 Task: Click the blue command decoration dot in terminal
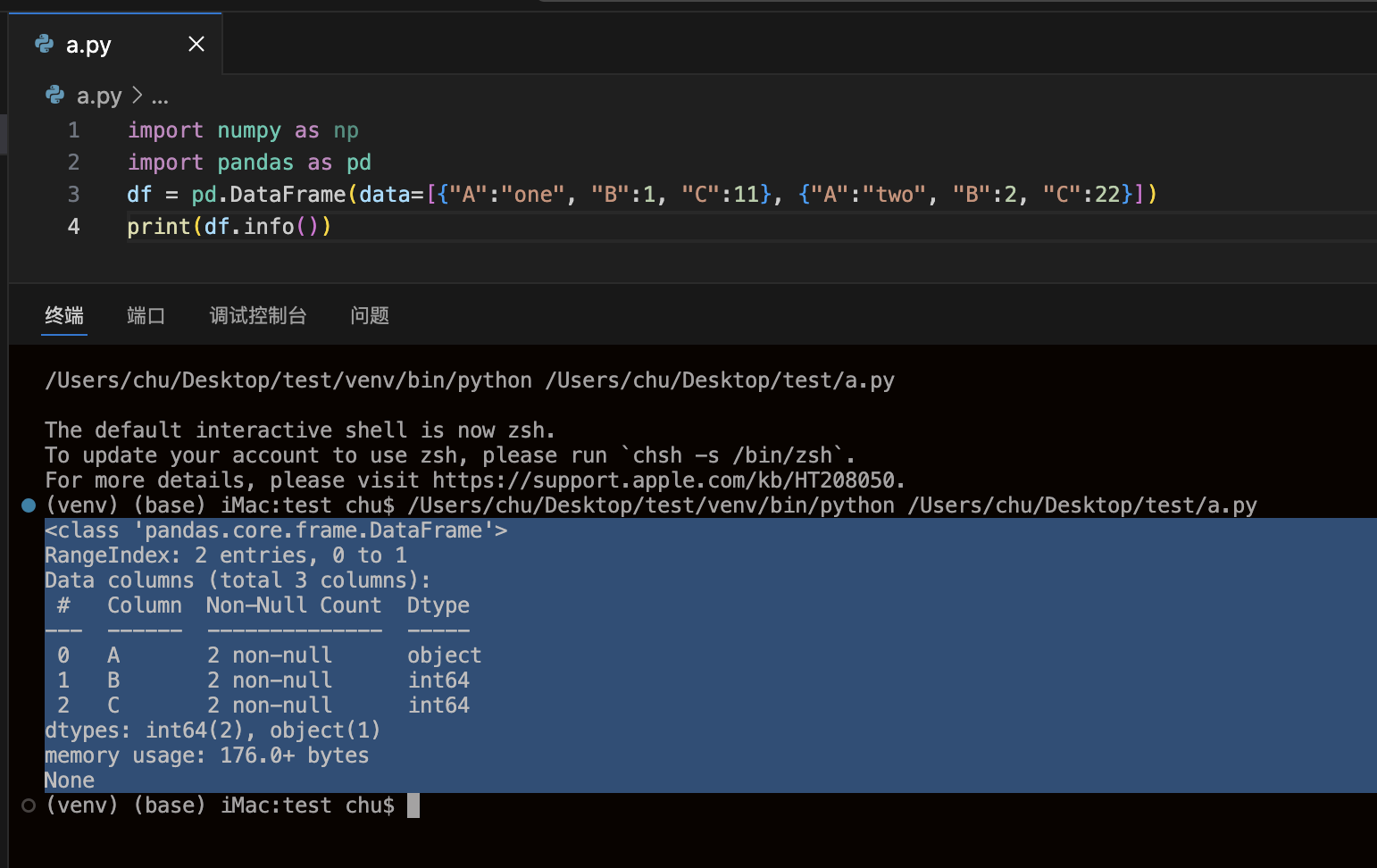coord(29,505)
